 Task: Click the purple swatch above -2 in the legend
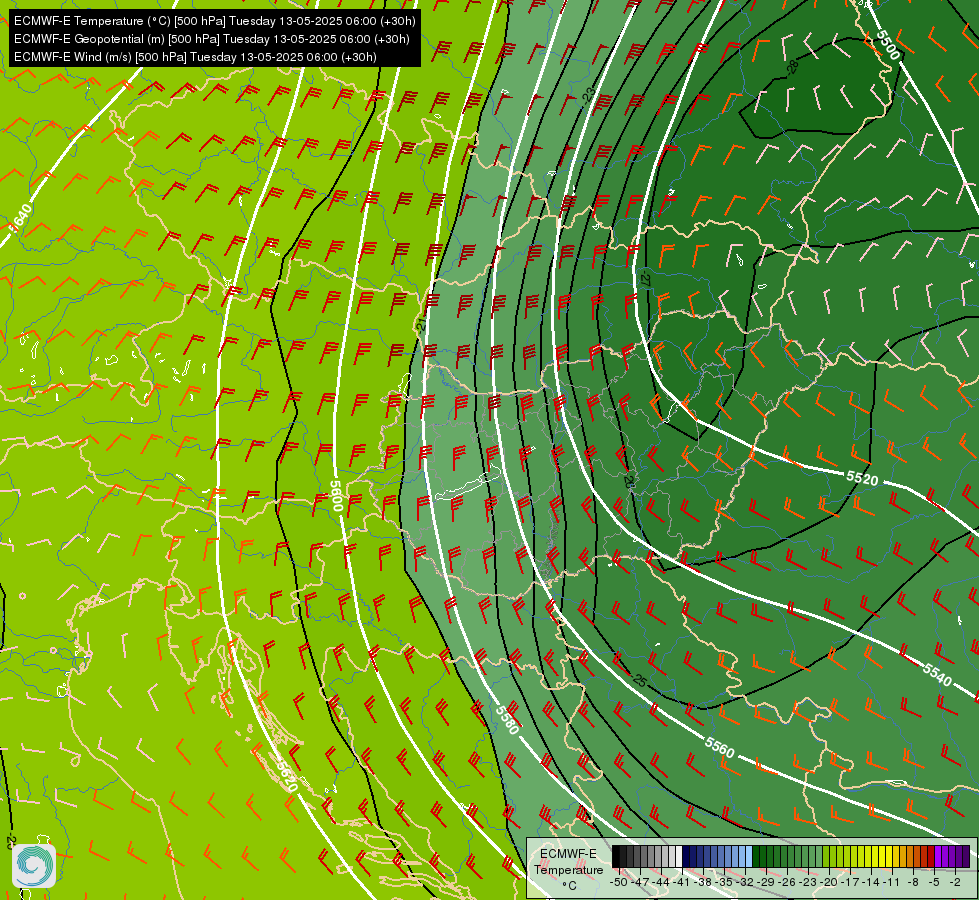coord(952,856)
